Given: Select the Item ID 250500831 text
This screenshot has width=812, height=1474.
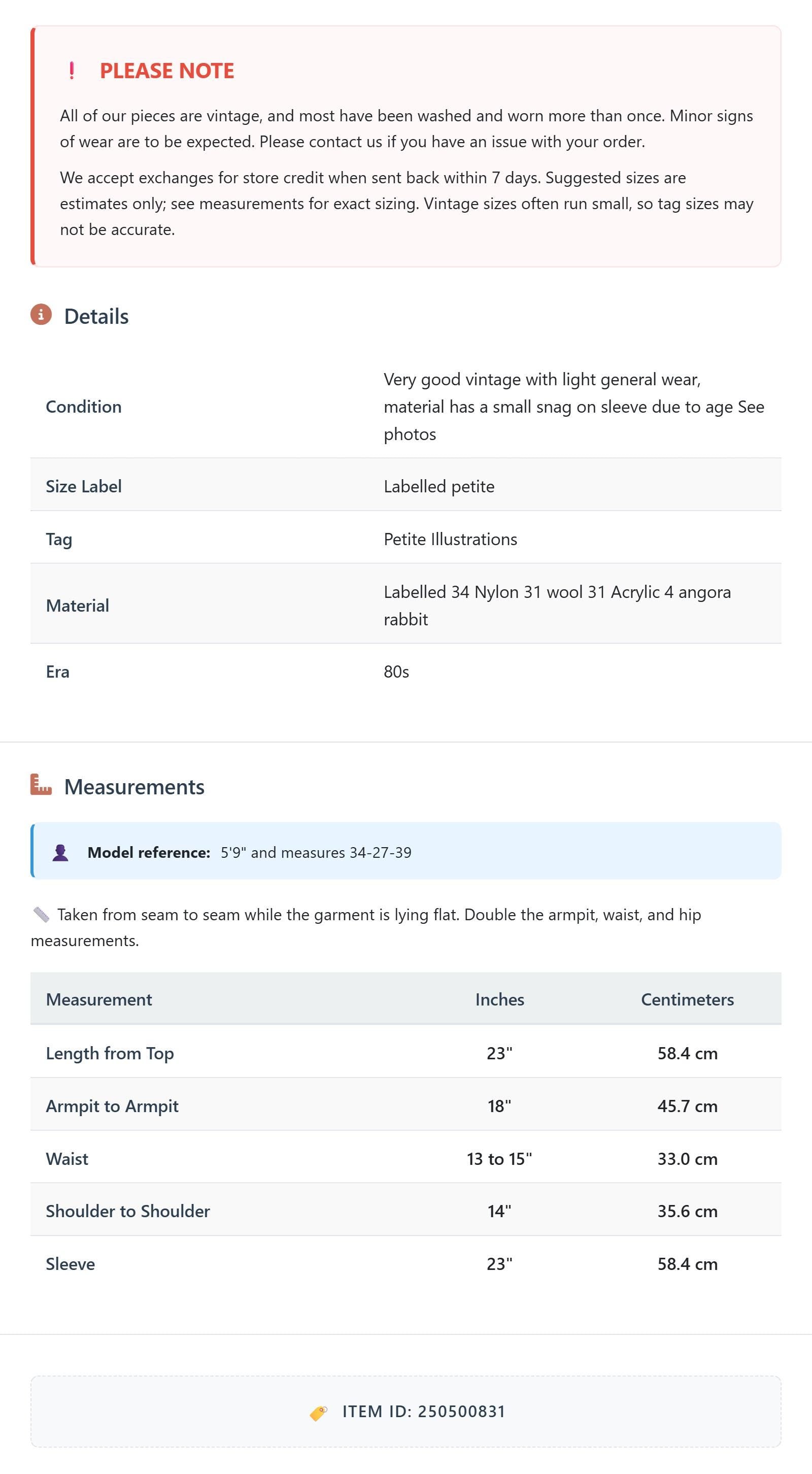Looking at the screenshot, I should tap(424, 1412).
